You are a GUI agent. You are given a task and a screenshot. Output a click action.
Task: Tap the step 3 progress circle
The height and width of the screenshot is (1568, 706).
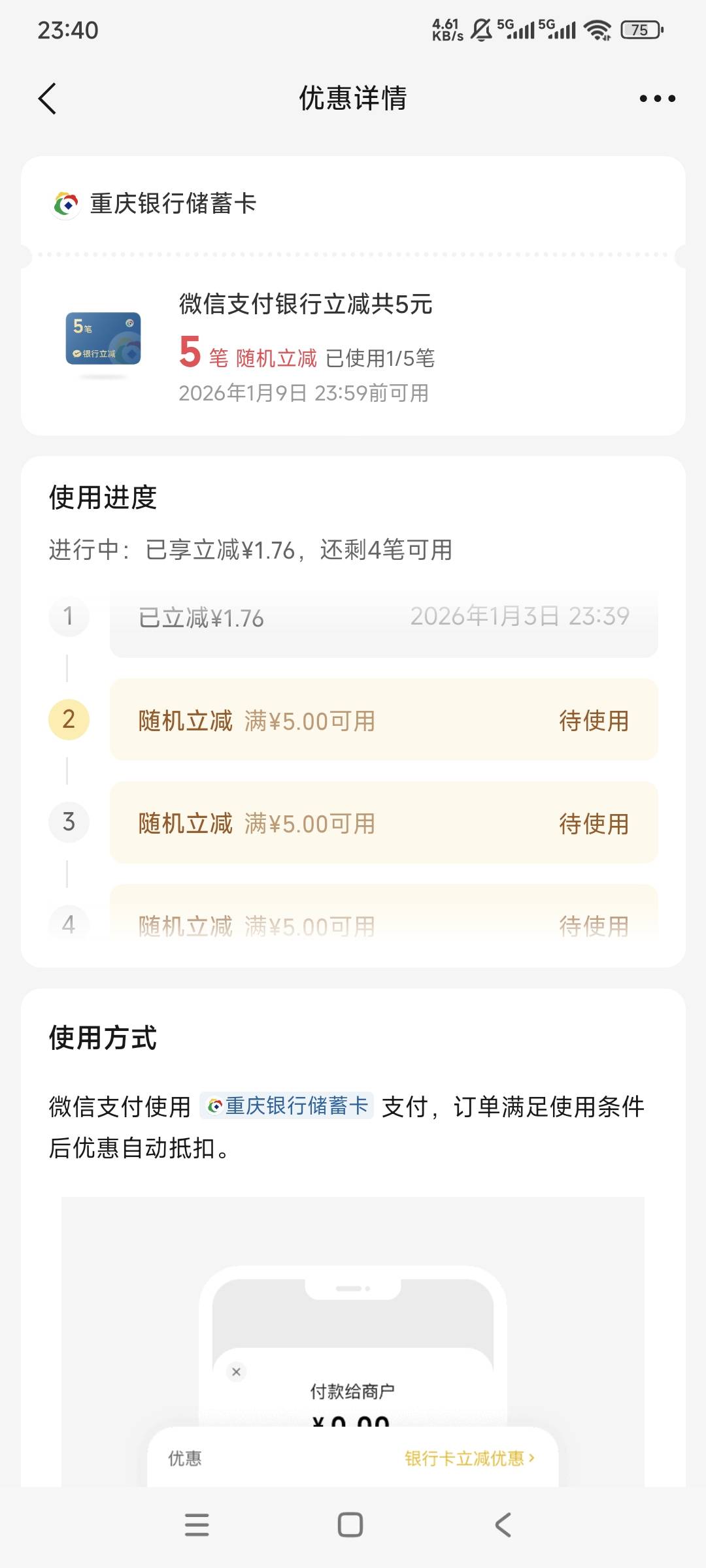[69, 822]
